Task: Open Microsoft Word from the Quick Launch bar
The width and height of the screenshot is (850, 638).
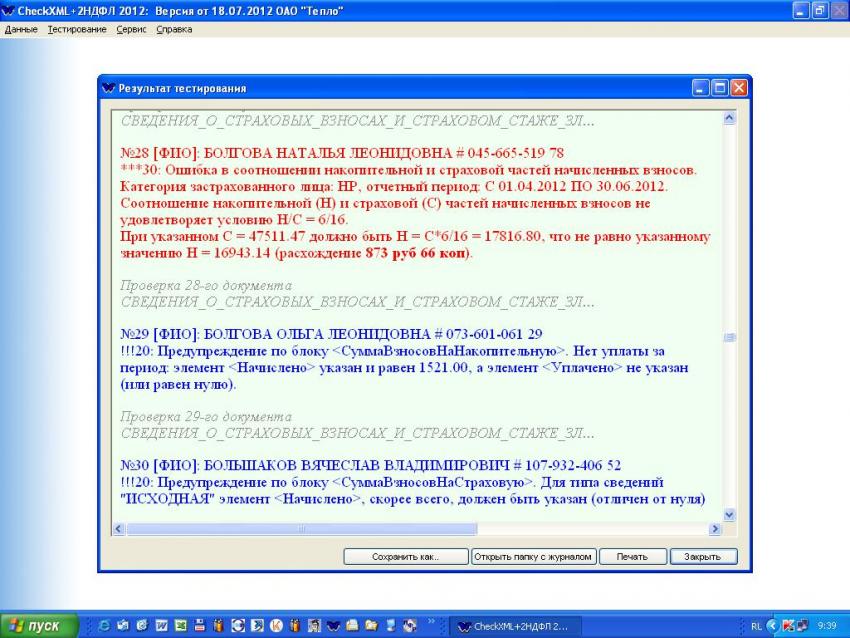Action: coord(161,626)
